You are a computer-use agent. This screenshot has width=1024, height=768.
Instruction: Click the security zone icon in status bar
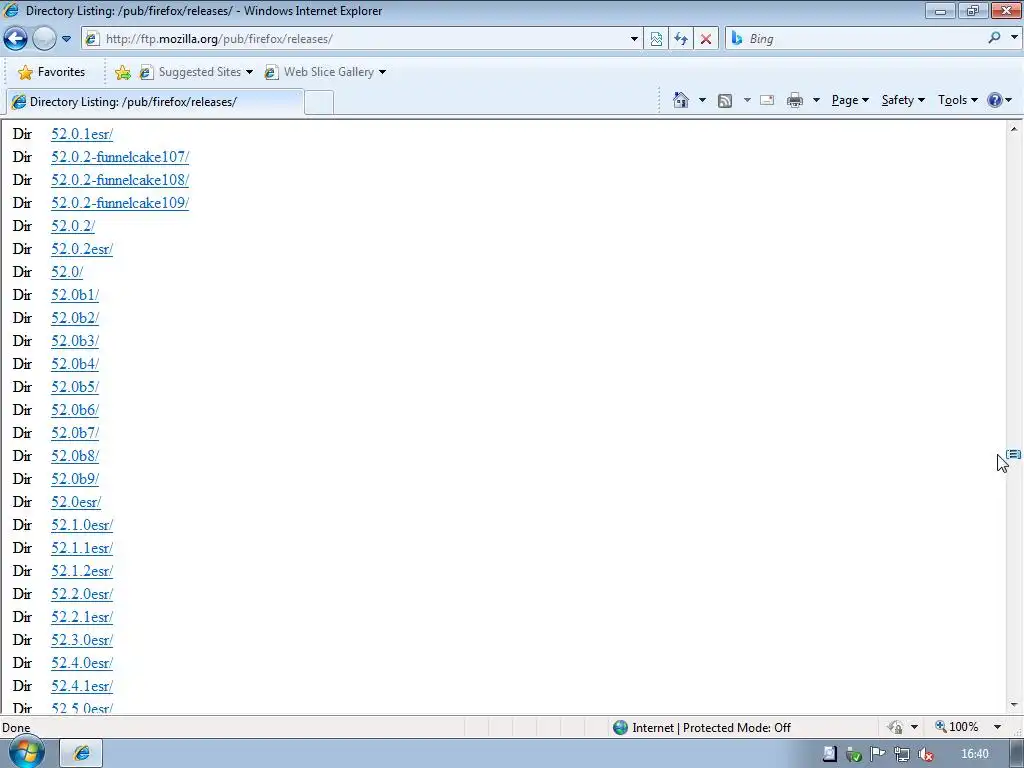[x=620, y=728]
